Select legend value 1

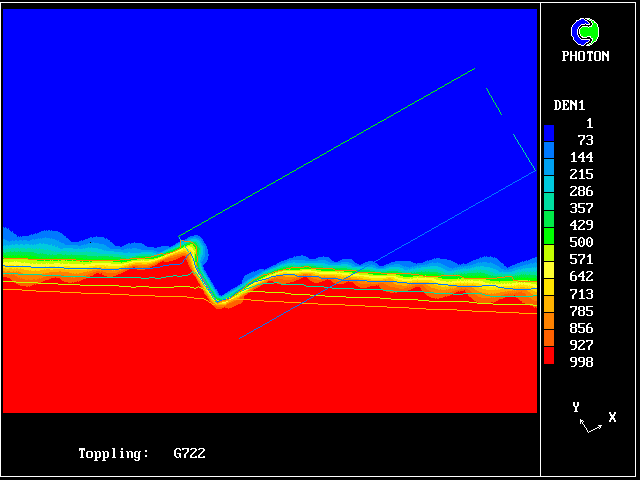(589, 123)
